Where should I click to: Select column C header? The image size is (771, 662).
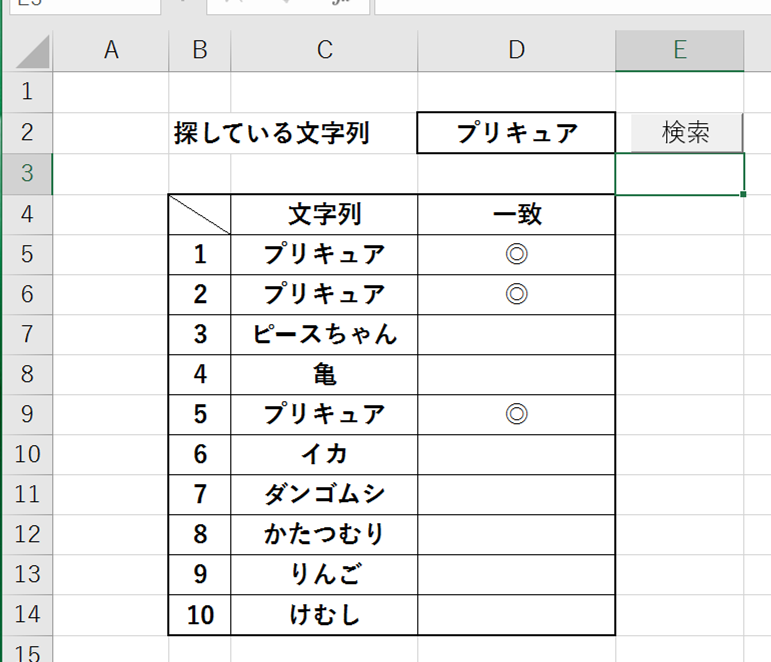324,51
